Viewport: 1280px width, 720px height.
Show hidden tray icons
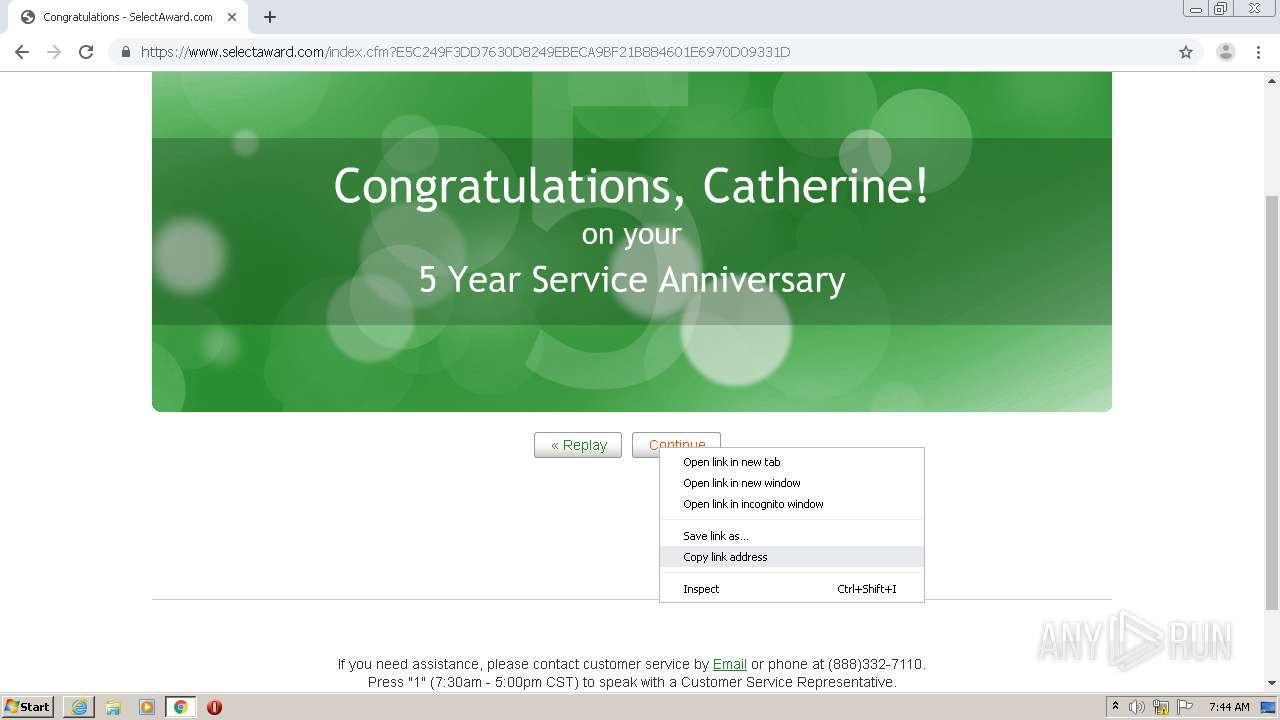[x=1116, y=707]
